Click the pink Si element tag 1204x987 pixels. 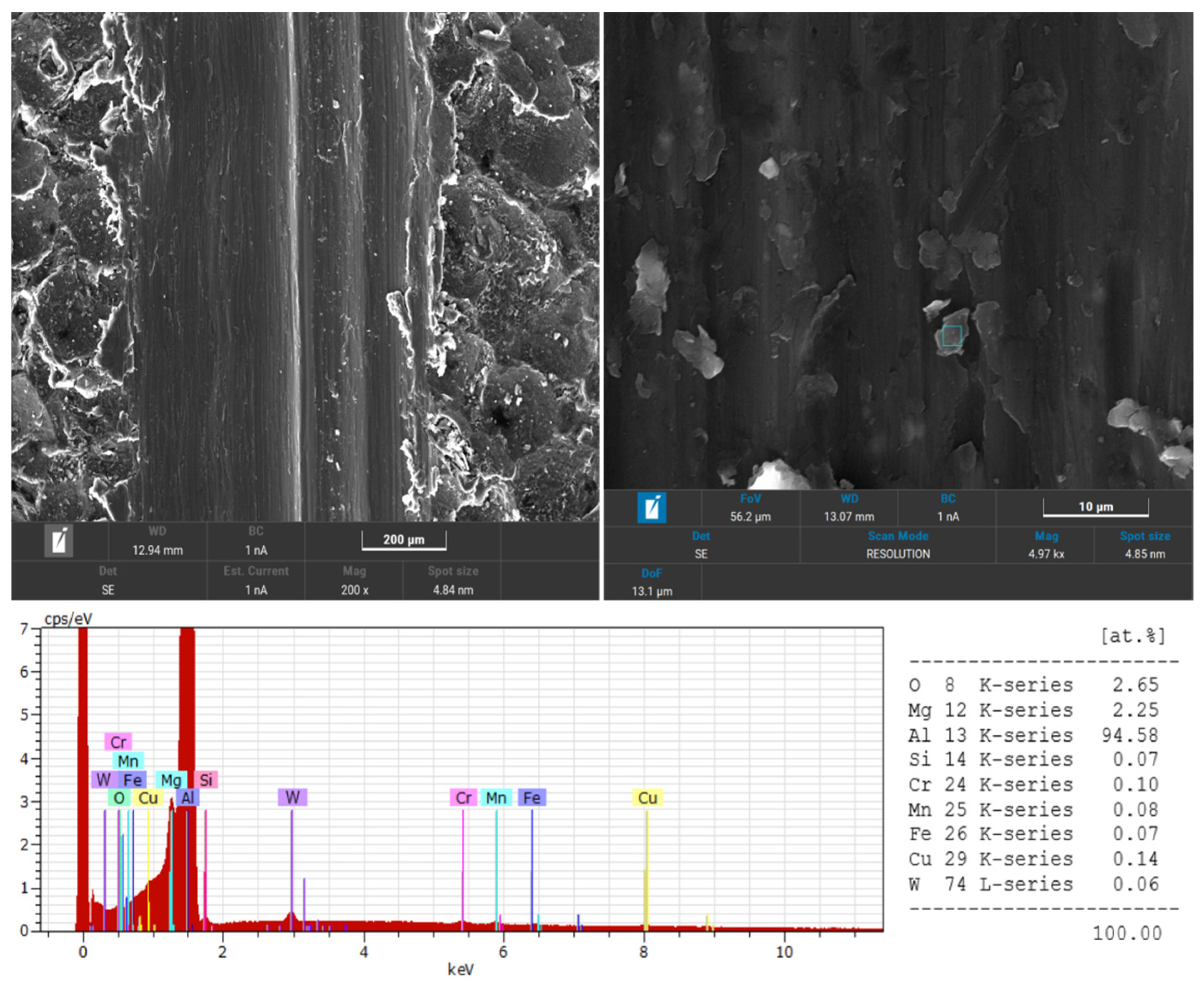coord(206,779)
